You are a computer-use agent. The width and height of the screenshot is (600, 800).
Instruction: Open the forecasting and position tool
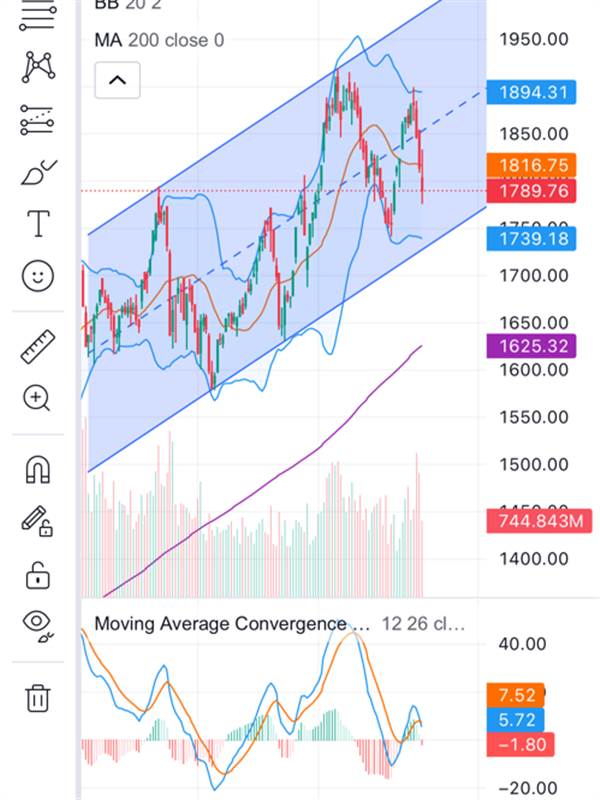point(37,120)
